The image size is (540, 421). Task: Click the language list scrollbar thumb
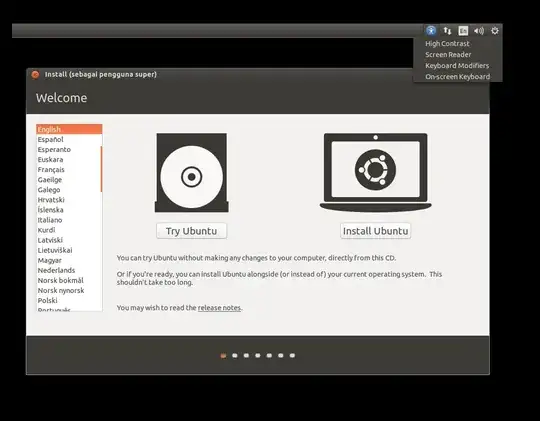tap(101, 169)
